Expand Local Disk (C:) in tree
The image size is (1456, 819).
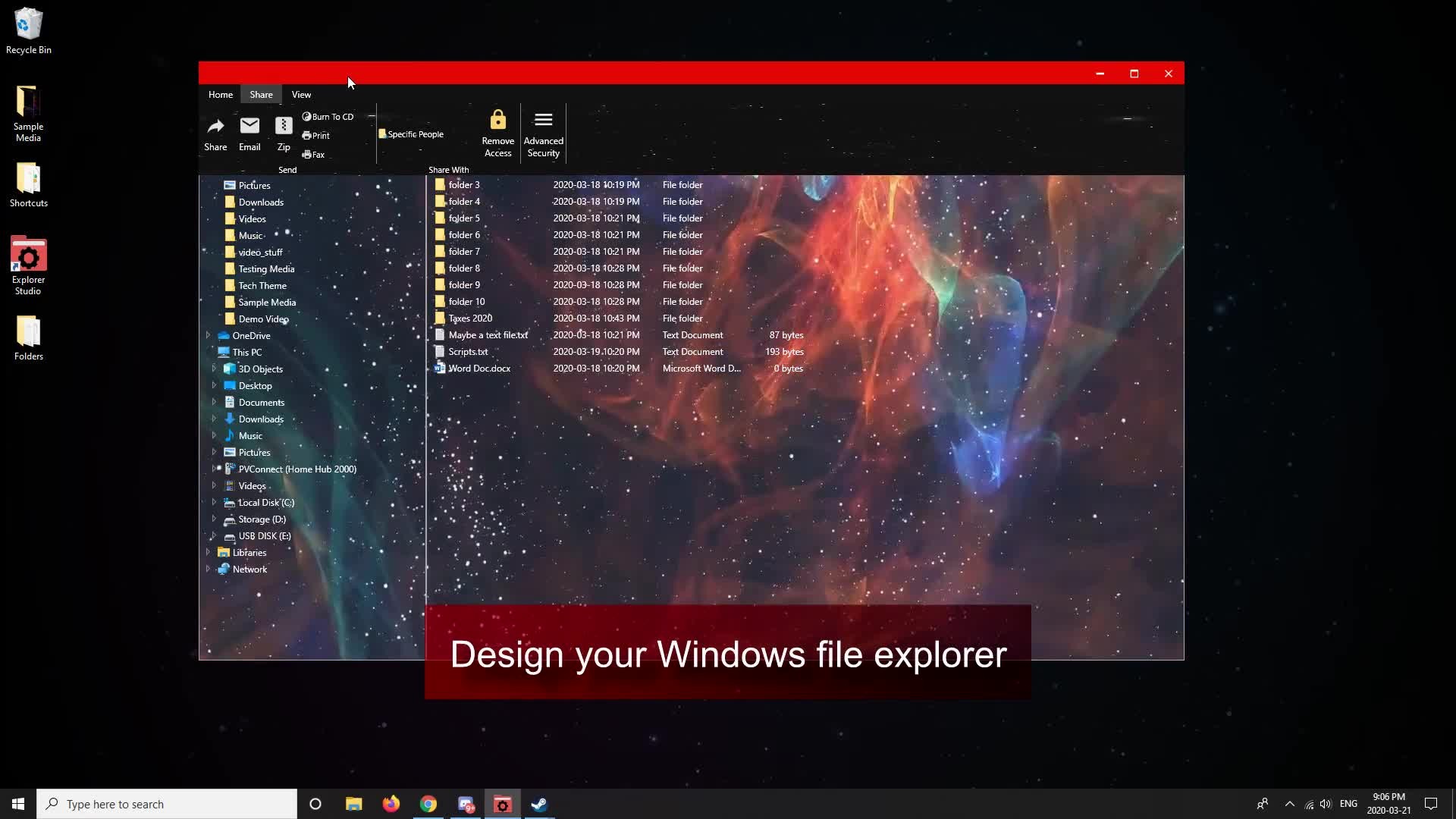(x=214, y=502)
